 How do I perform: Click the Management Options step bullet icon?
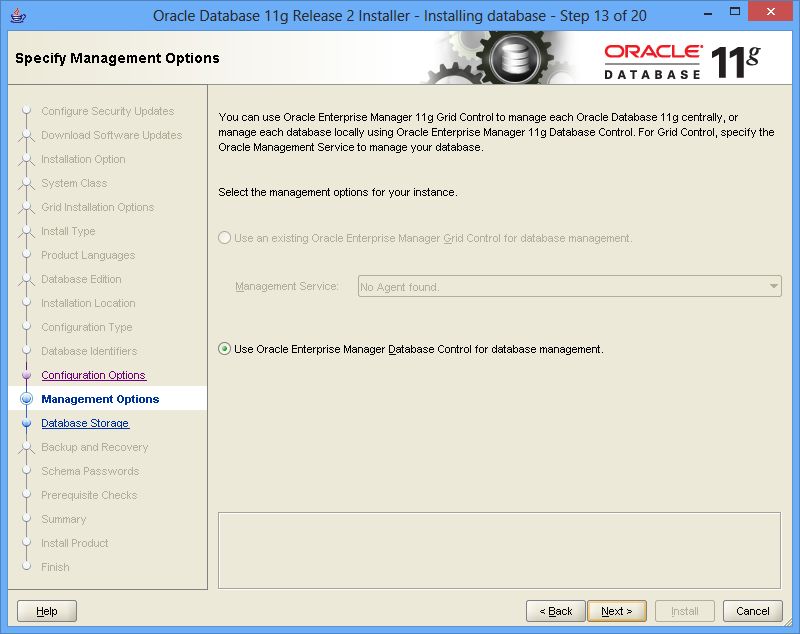[x=27, y=399]
